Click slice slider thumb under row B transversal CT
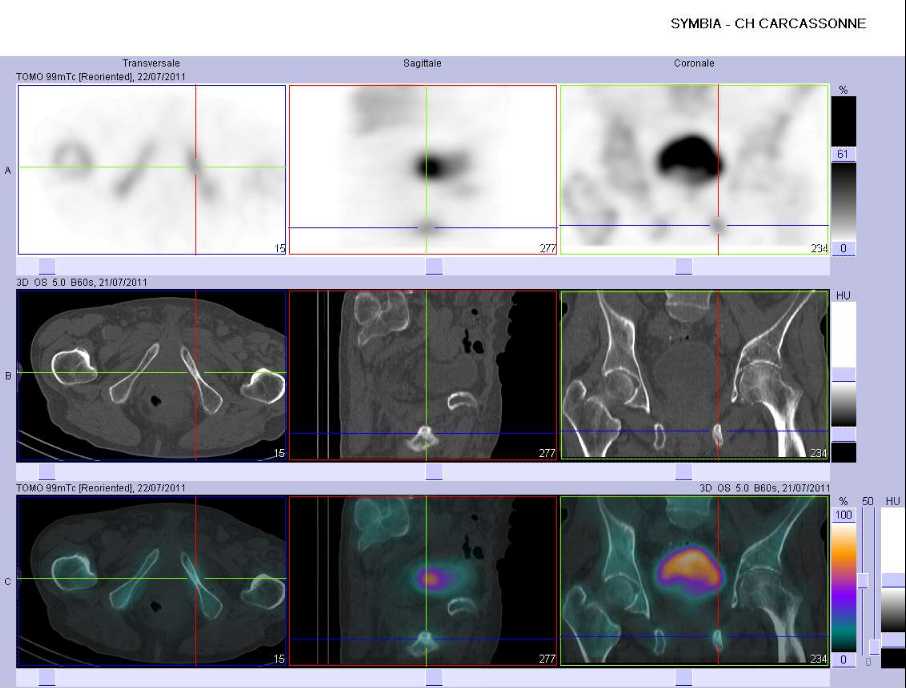906x688 pixels. 47,472
